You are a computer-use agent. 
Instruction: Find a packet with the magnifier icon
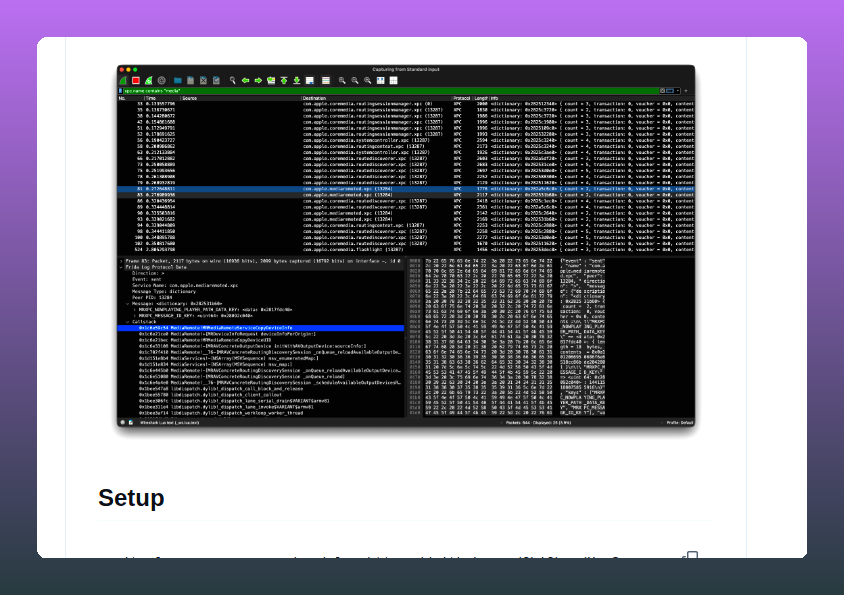(233, 80)
